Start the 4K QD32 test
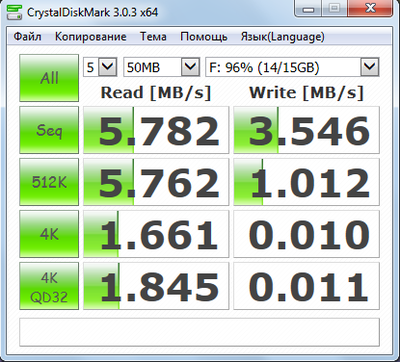The height and width of the screenshot is (362, 400). [x=49, y=286]
